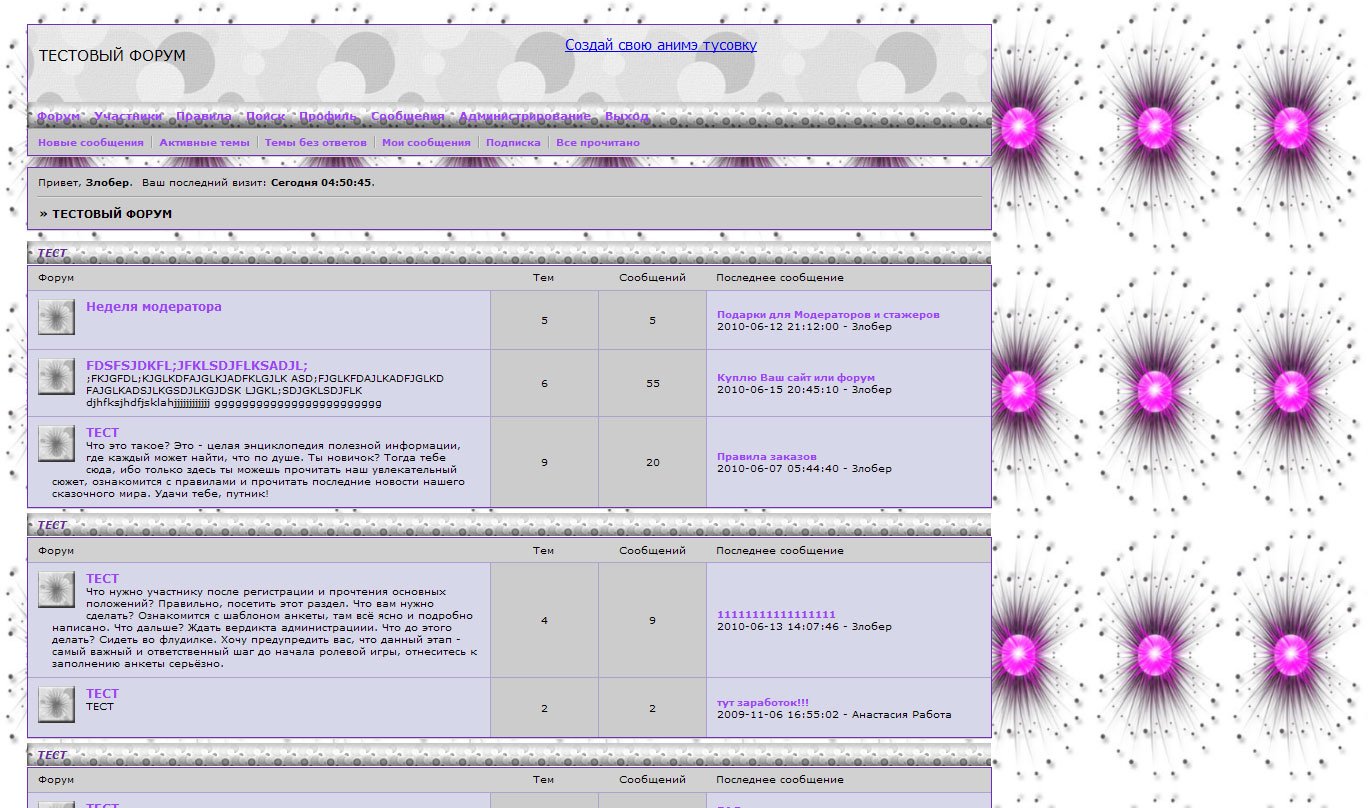
Task: Click the date 2010-06-12 21:12:00 - Злобер
Action: click(804, 327)
